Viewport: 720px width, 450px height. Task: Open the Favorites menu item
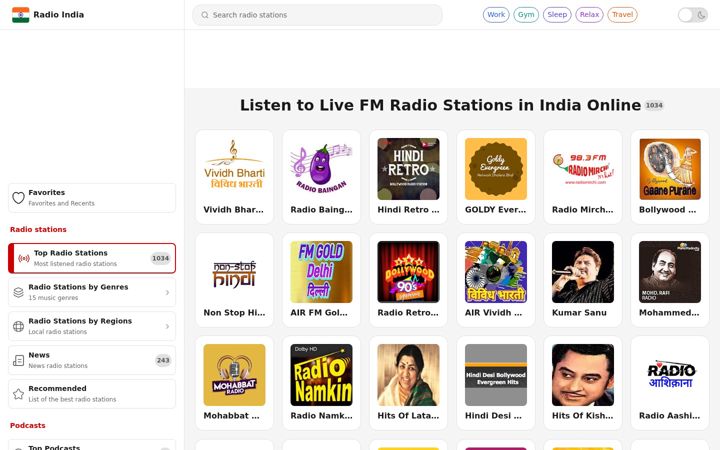[x=92, y=198]
